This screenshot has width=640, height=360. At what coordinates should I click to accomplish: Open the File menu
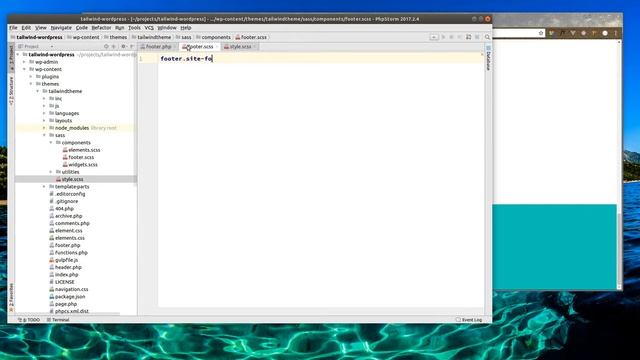point(13,28)
